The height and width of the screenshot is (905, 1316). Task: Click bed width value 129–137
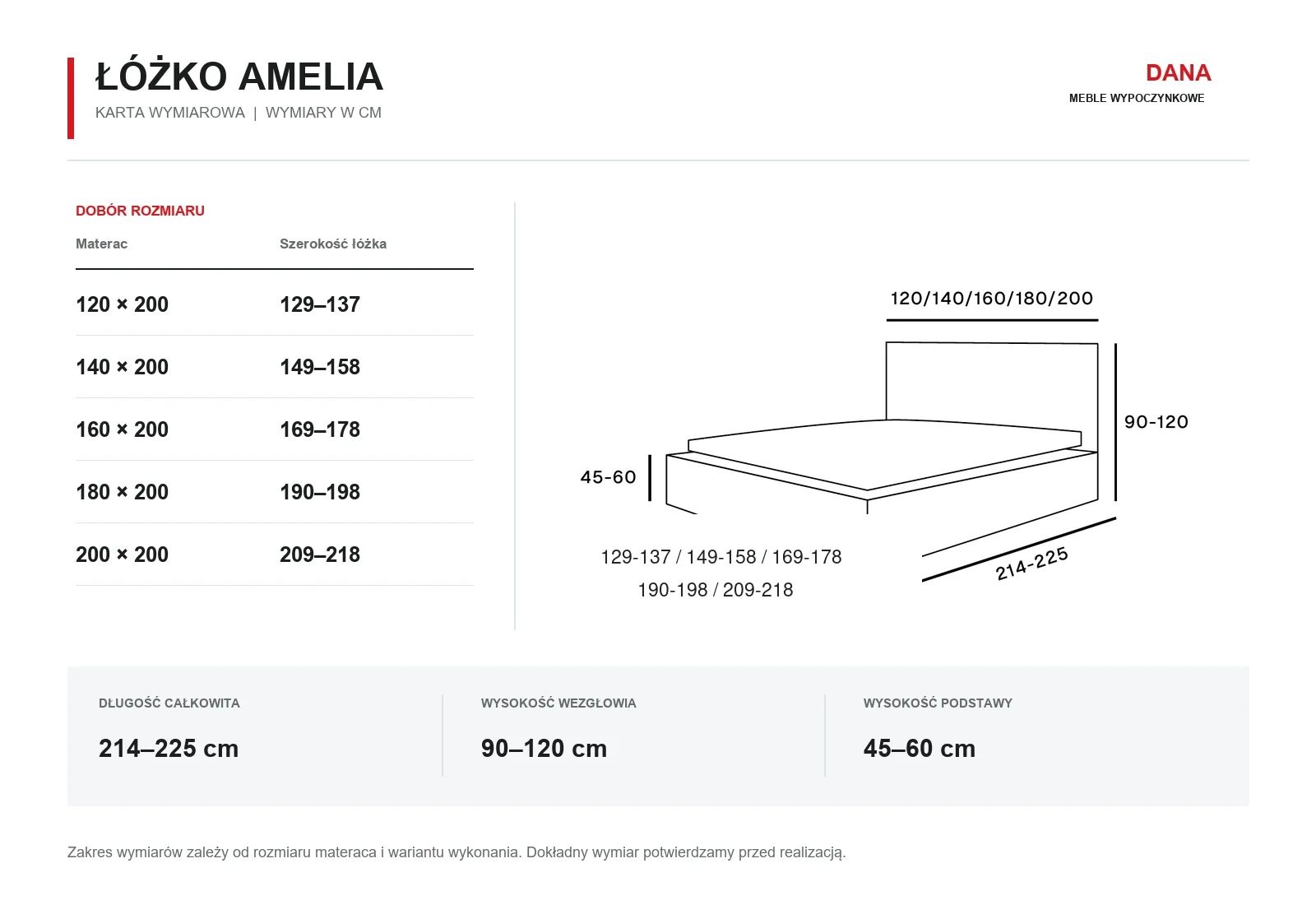[x=320, y=304]
